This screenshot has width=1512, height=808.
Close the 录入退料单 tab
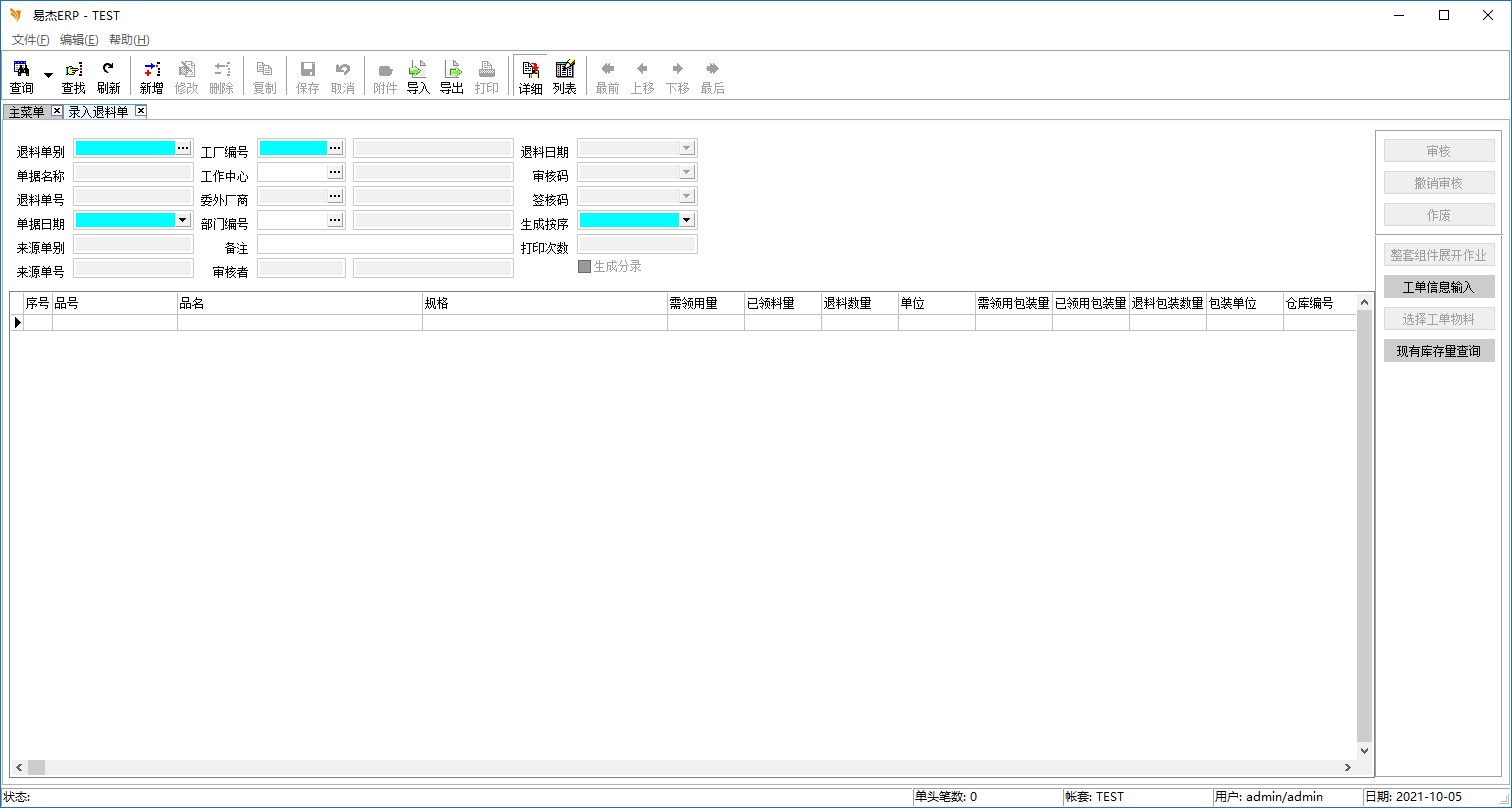pyautogui.click(x=141, y=111)
